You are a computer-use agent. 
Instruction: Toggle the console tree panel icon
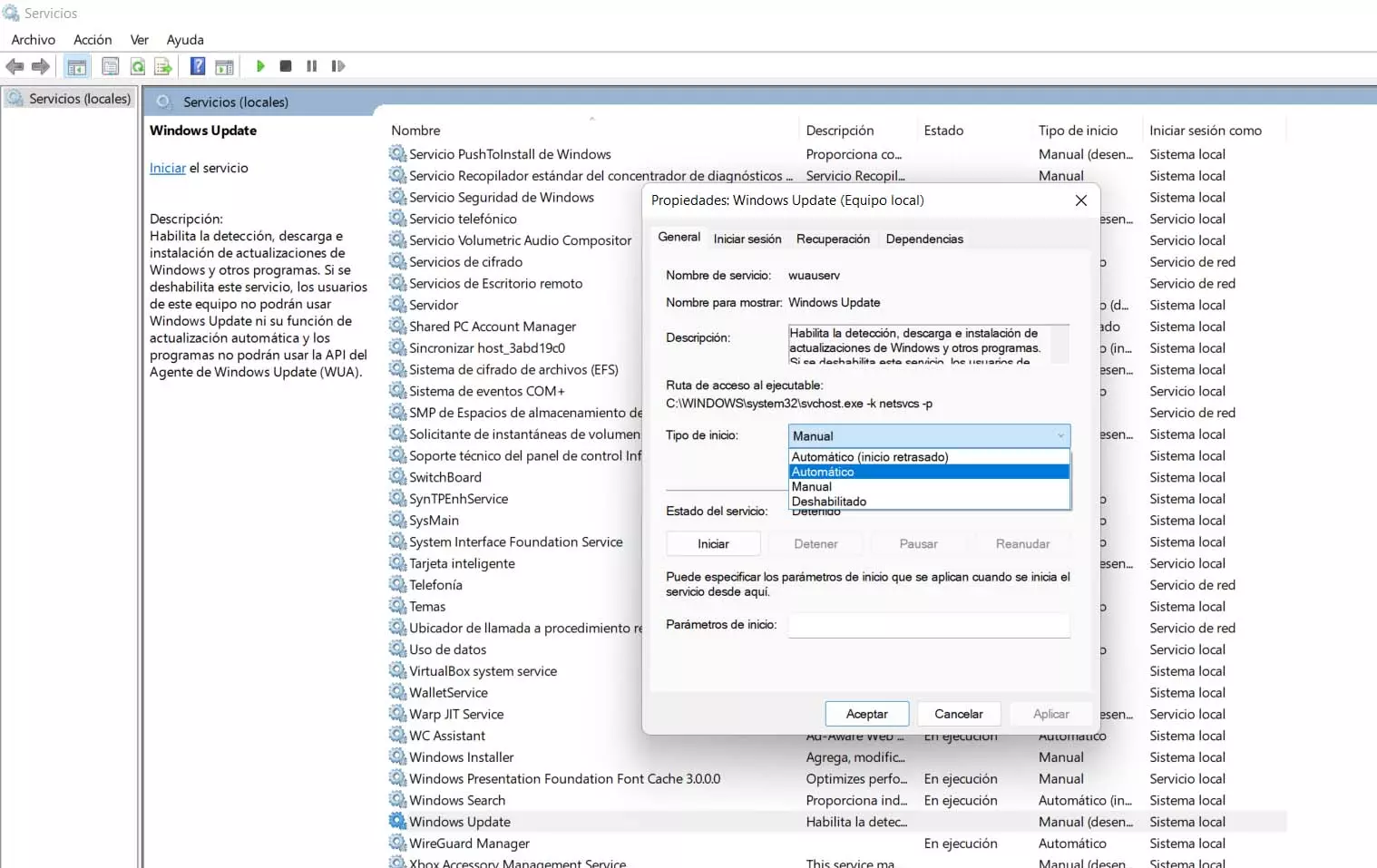[77, 65]
